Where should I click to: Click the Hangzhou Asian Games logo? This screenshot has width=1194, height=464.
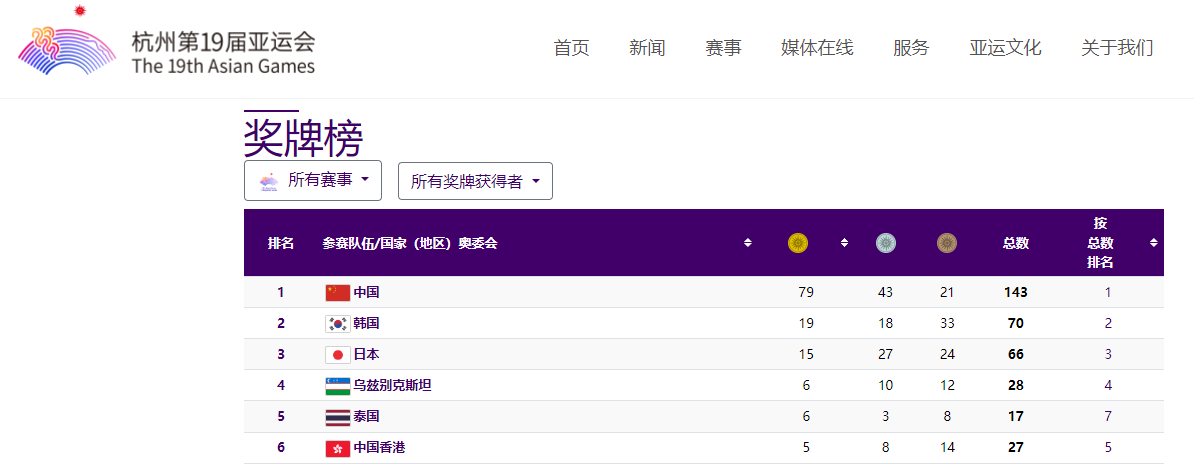(x=166, y=45)
